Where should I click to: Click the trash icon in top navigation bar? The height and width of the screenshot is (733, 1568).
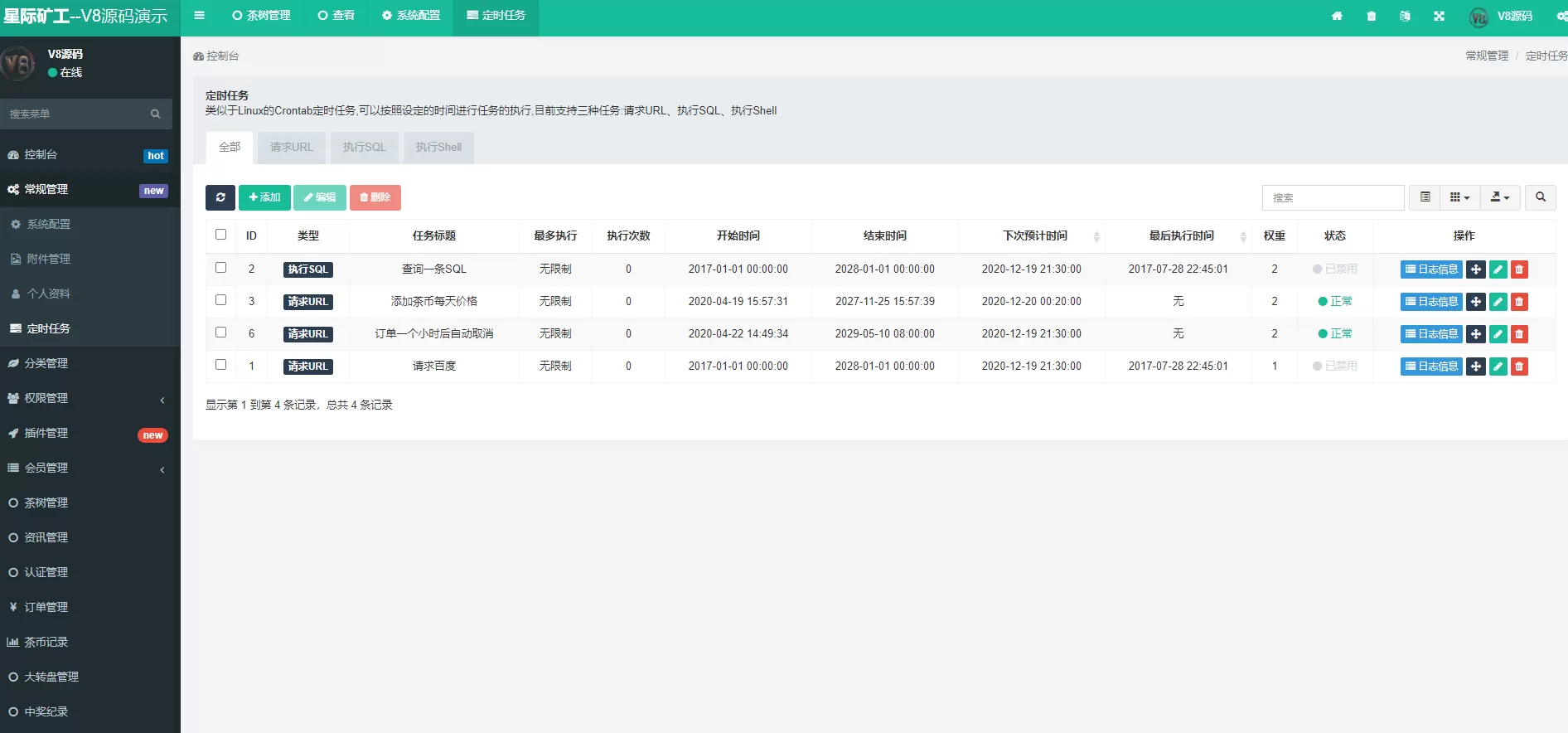[x=1371, y=16]
